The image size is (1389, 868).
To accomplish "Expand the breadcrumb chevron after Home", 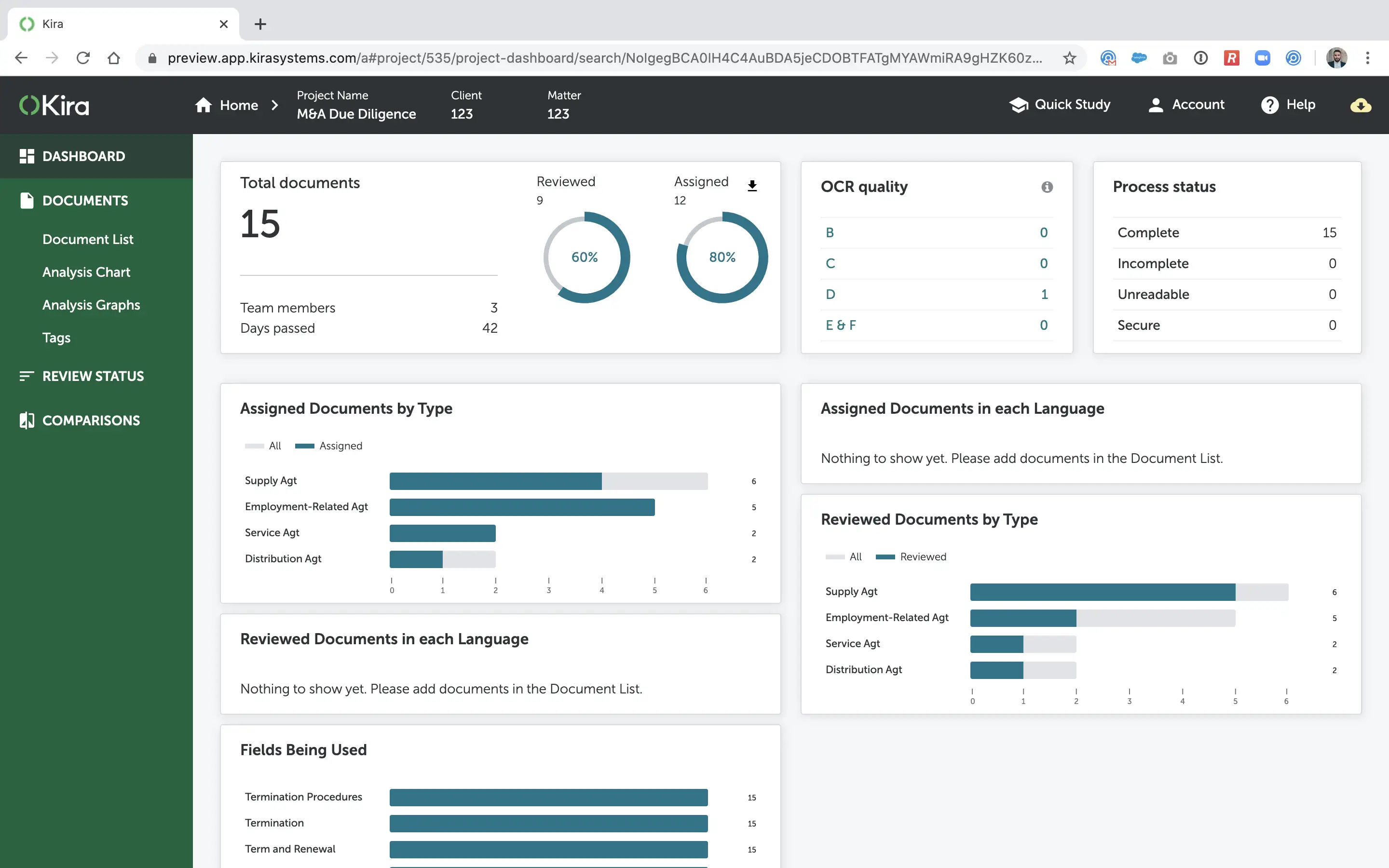I will [275, 105].
